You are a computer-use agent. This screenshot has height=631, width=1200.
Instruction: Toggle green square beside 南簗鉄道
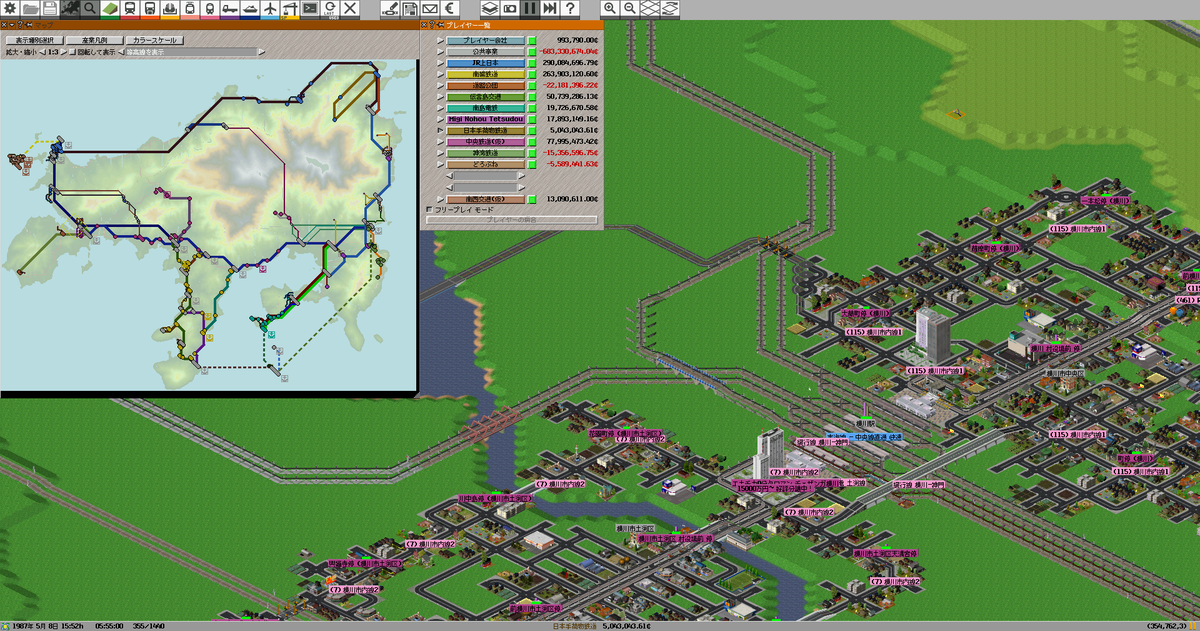point(532,74)
